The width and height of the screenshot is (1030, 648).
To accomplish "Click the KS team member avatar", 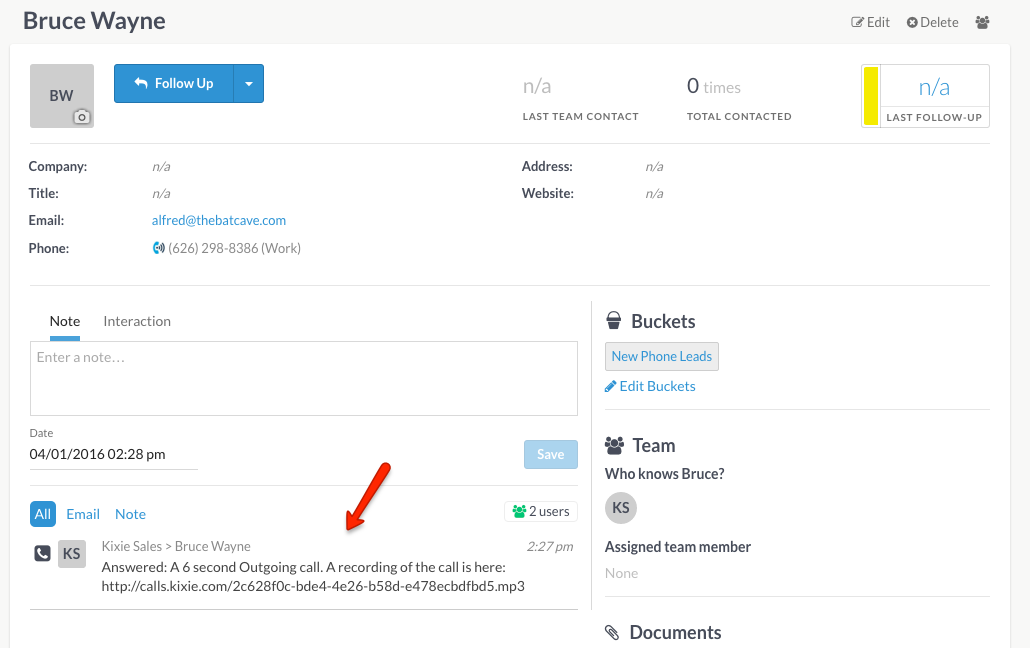I will 621,508.
